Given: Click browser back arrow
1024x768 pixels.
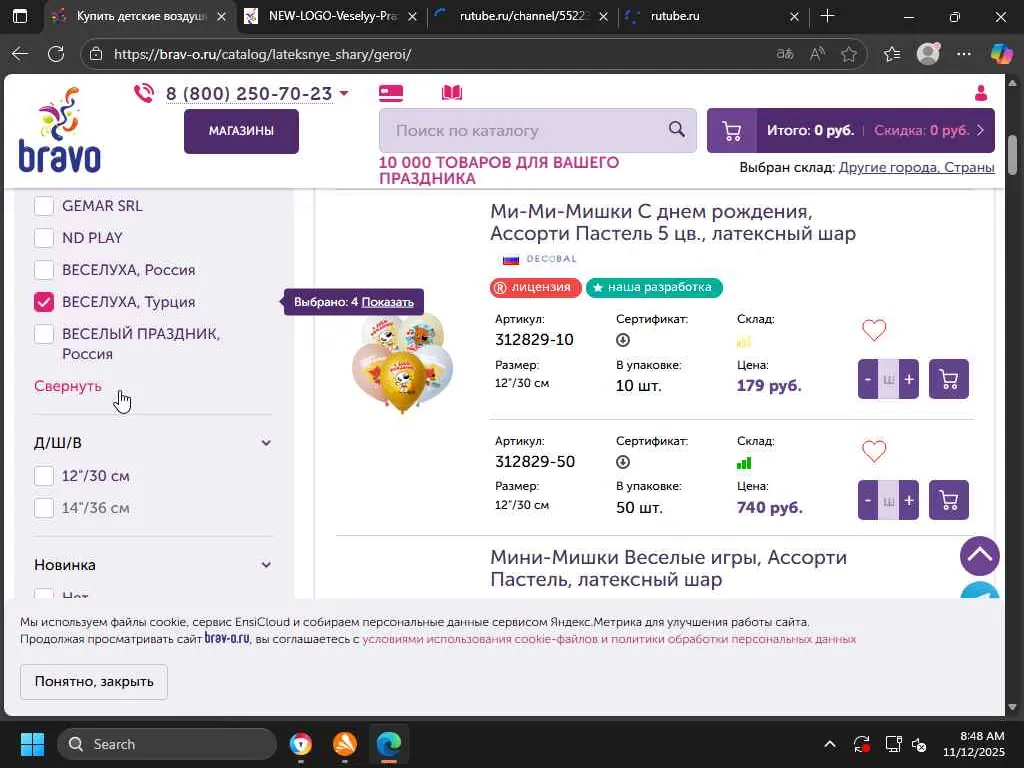Looking at the screenshot, I should (20, 54).
